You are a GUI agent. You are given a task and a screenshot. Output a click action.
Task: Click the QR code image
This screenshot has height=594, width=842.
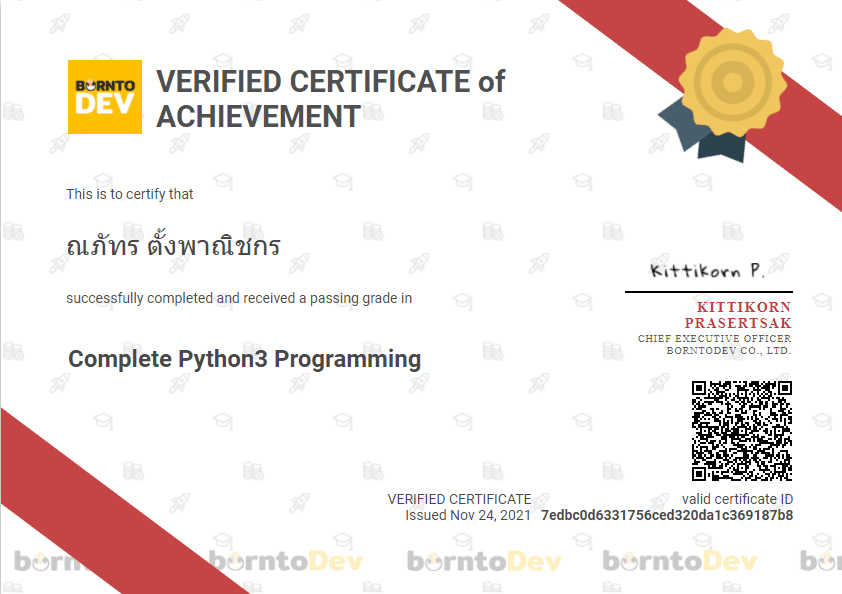[742, 431]
